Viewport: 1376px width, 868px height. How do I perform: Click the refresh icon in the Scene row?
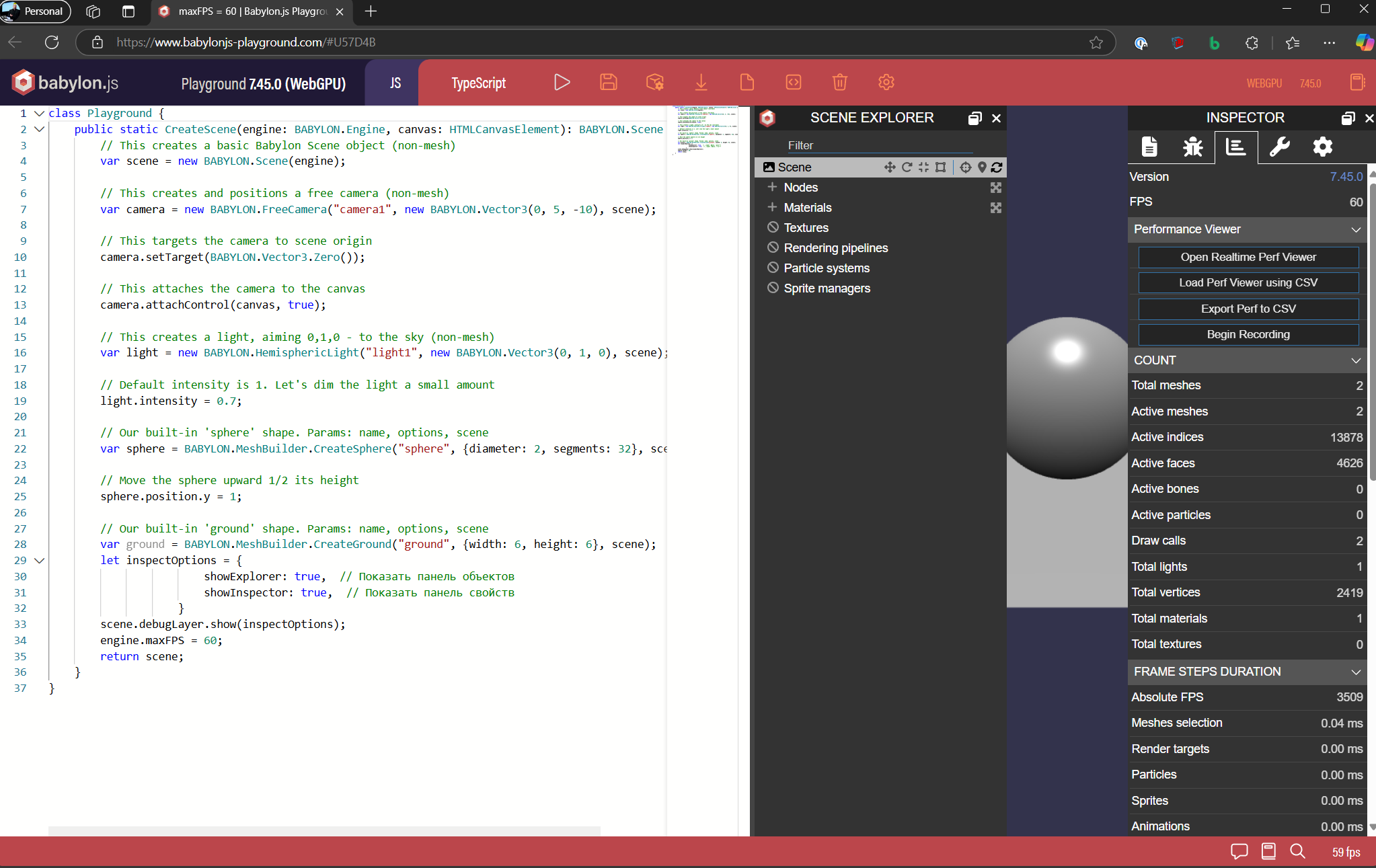pyautogui.click(x=997, y=167)
